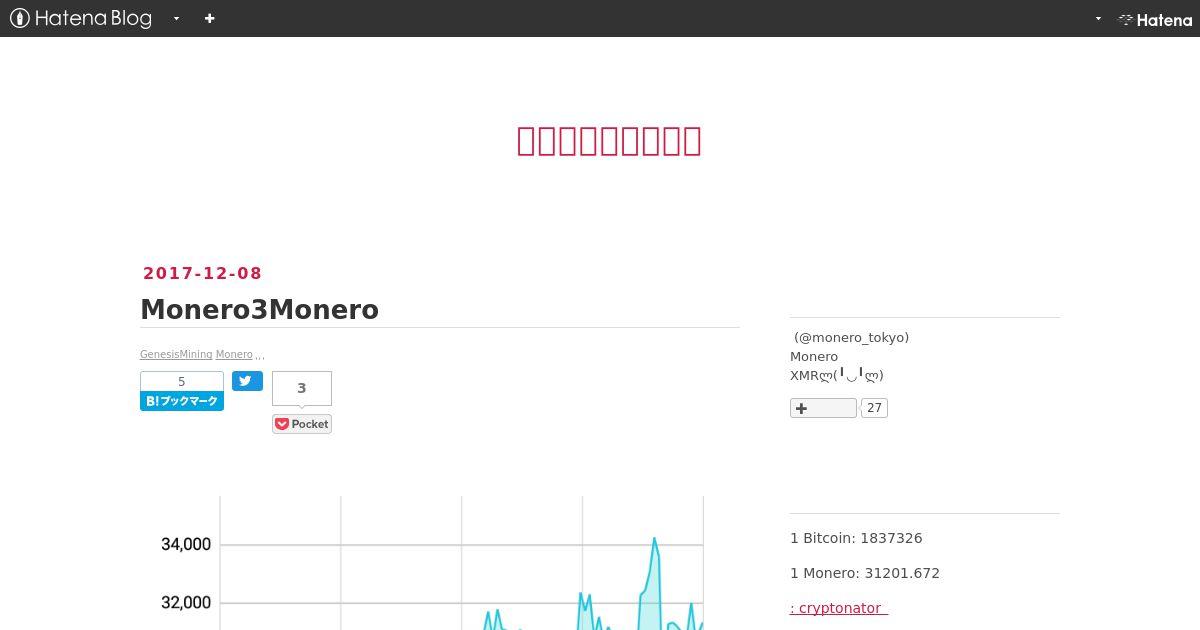Click the '1 Monero: 31201.672' price text

click(x=865, y=573)
